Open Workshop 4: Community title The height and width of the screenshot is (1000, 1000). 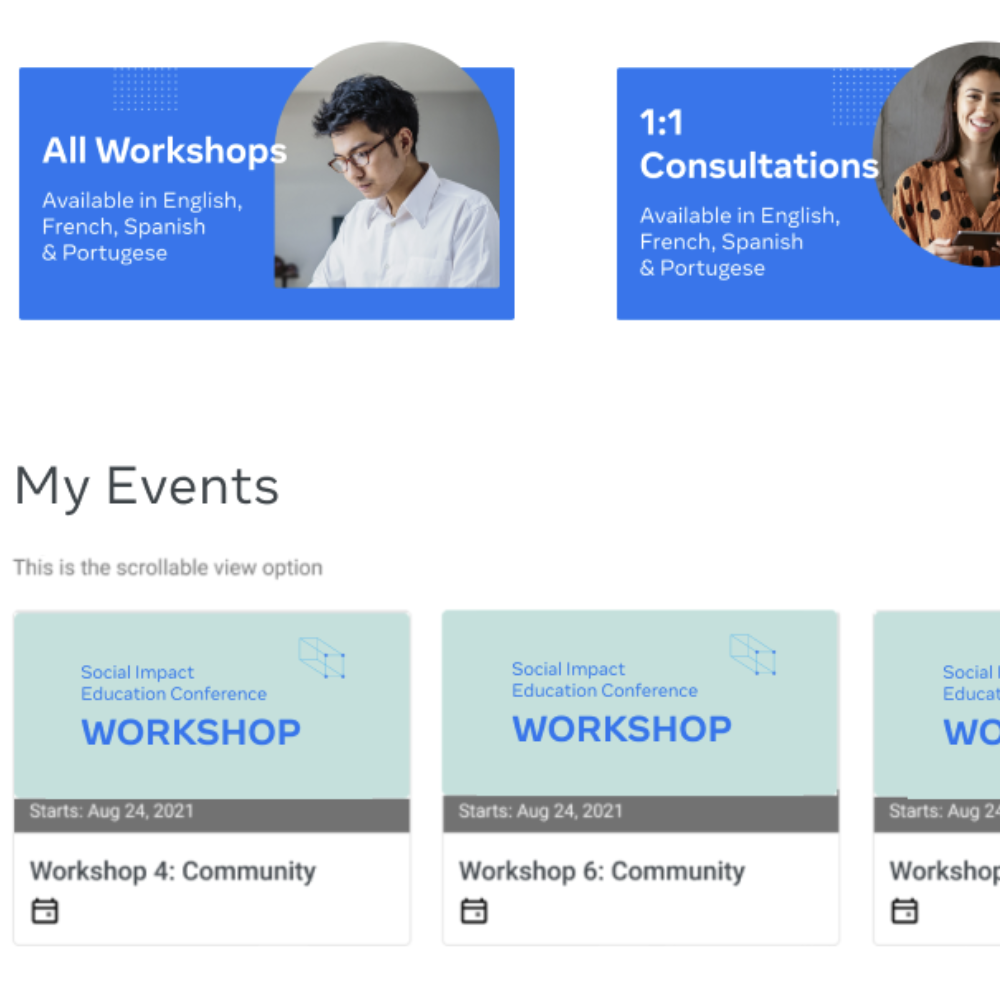pos(173,871)
